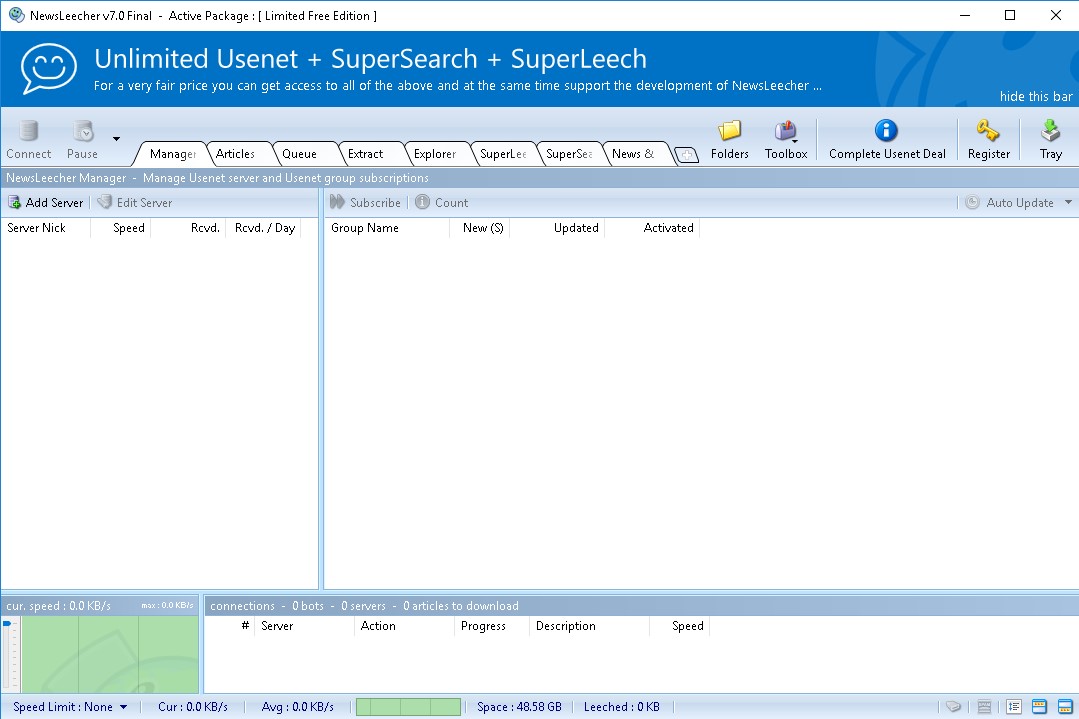
Task: Click the 'Leeched : 0 KB' status text
Action: [x=621, y=707]
